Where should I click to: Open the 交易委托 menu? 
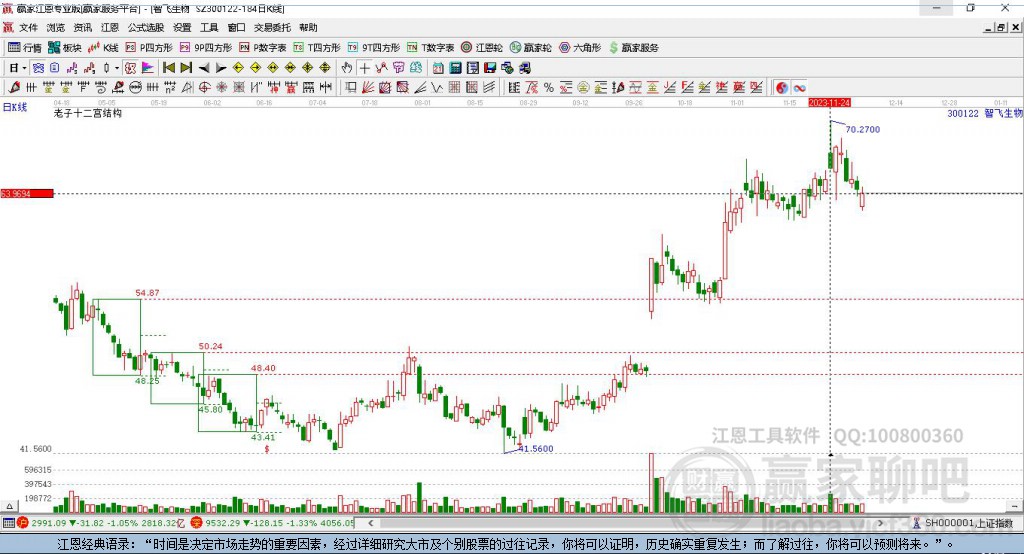[x=272, y=27]
